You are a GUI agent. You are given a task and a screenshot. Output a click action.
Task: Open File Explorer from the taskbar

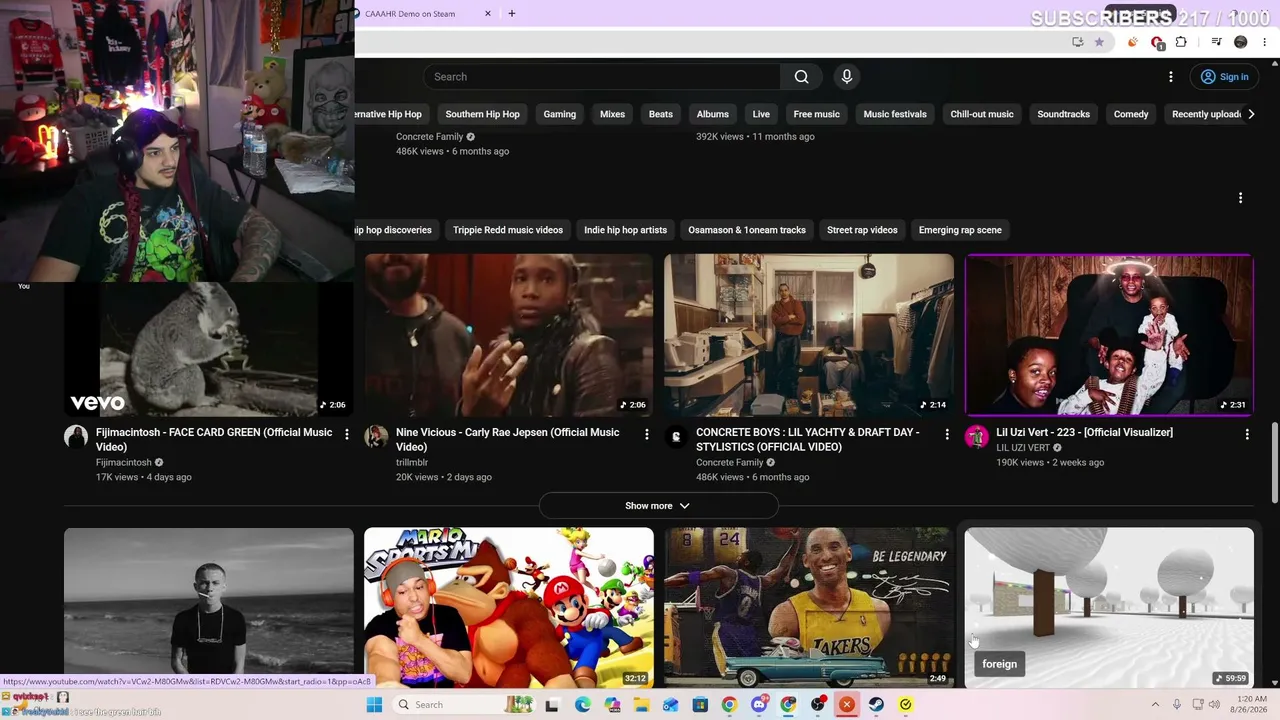click(x=641, y=705)
